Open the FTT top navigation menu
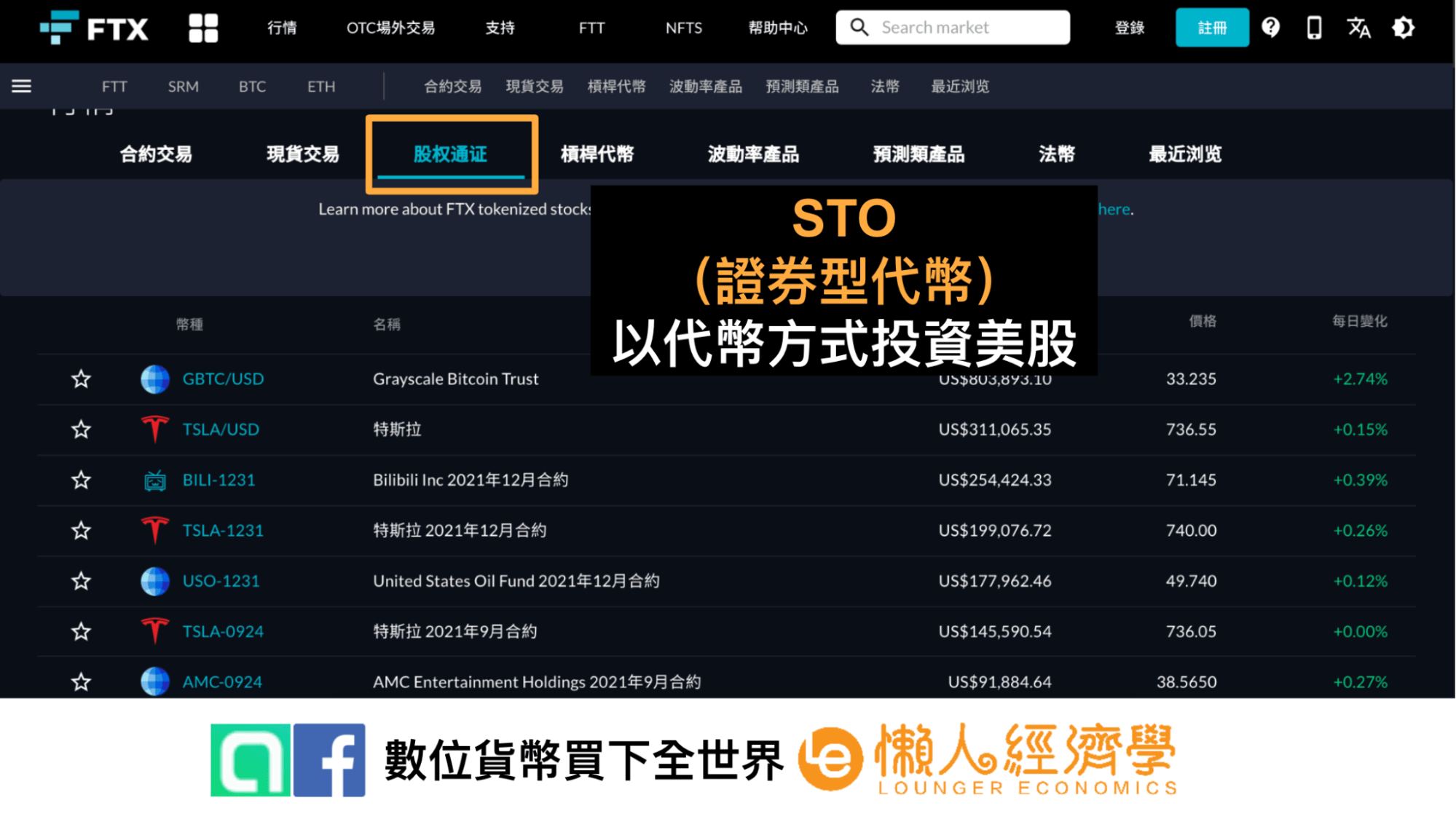 (x=591, y=28)
